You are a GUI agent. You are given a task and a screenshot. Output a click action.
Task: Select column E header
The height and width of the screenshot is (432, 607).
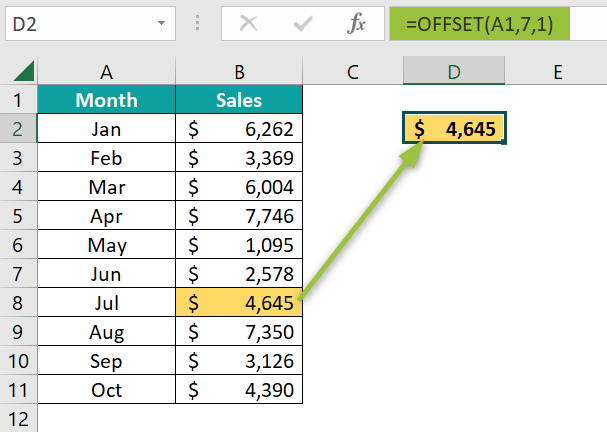(556, 72)
